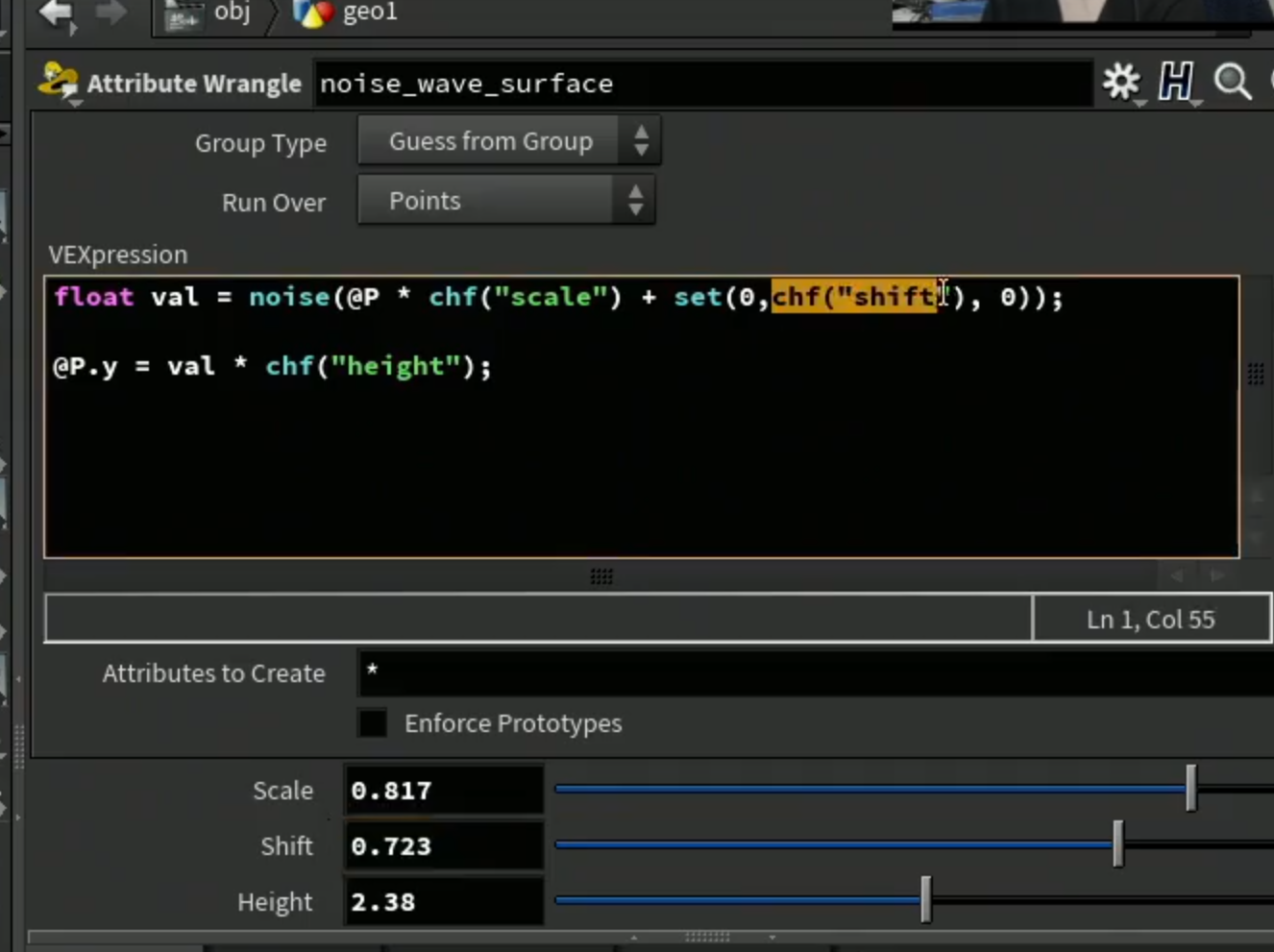Click the Height slider handle

[926, 900]
